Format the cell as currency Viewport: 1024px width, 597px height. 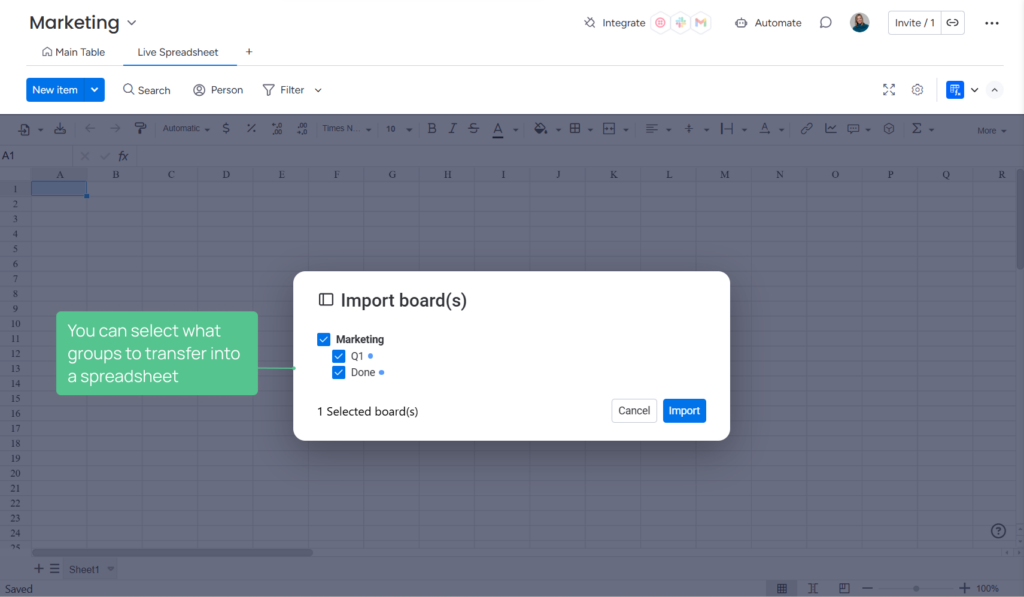coord(226,128)
